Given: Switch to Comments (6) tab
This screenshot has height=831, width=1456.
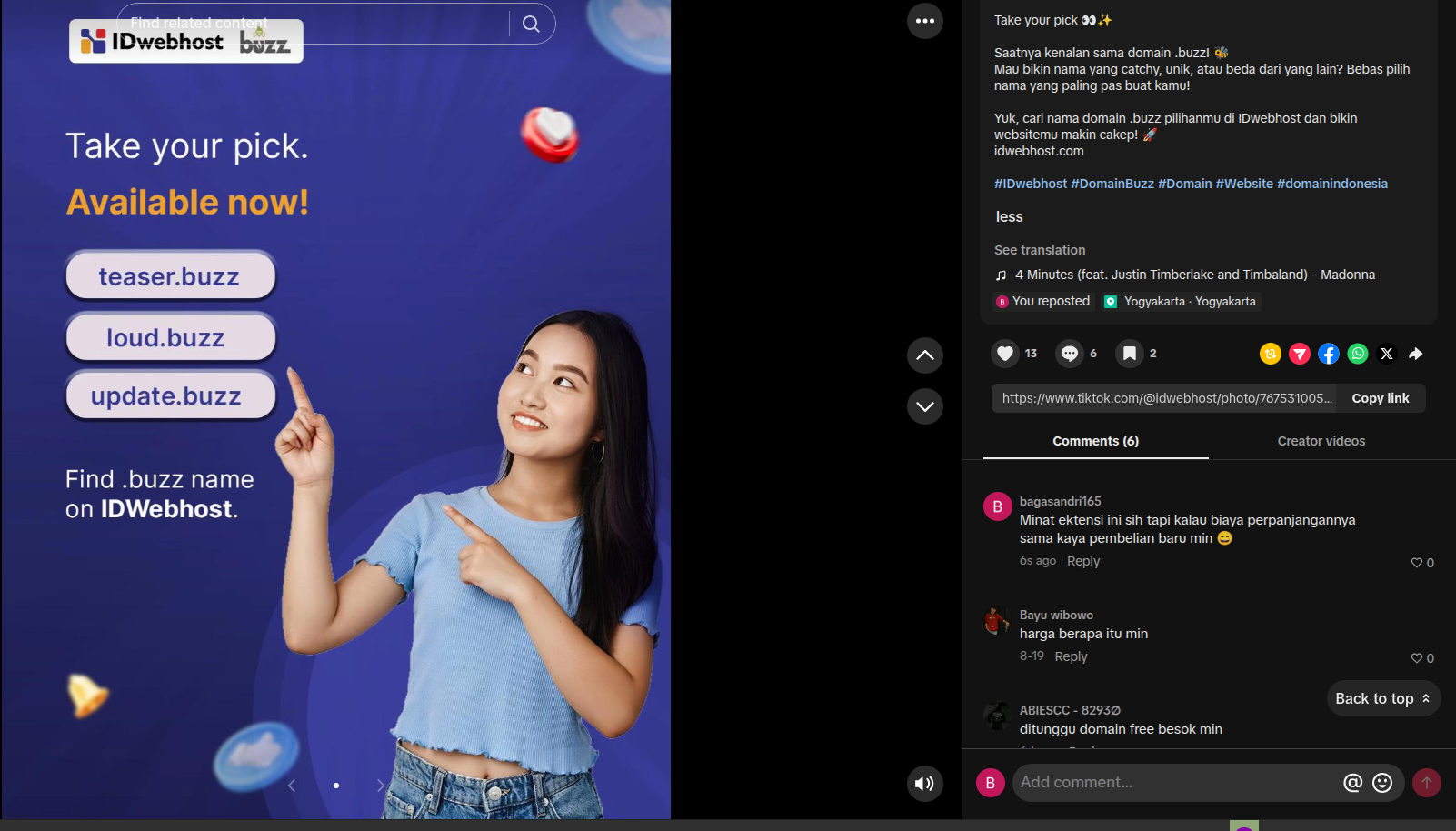Looking at the screenshot, I should point(1095,441).
